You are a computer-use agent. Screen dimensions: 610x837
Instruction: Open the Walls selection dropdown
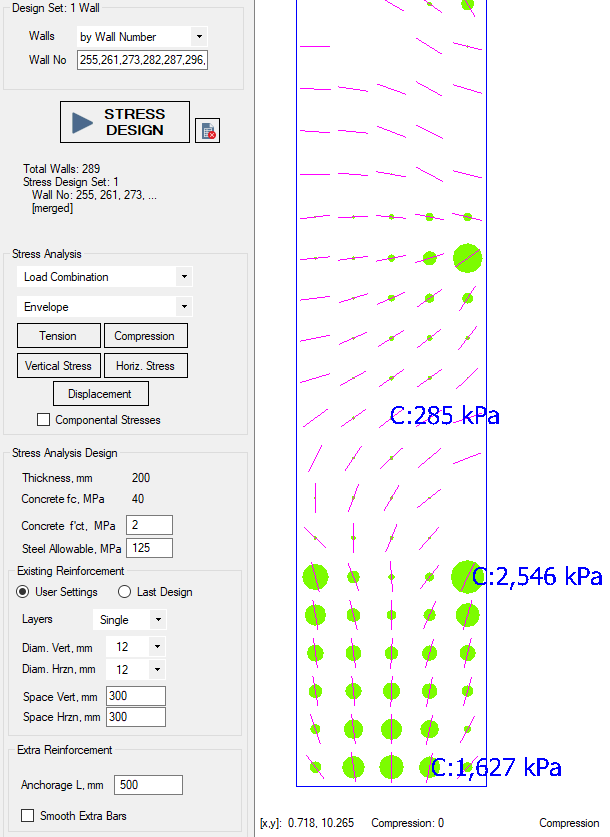coord(141,37)
